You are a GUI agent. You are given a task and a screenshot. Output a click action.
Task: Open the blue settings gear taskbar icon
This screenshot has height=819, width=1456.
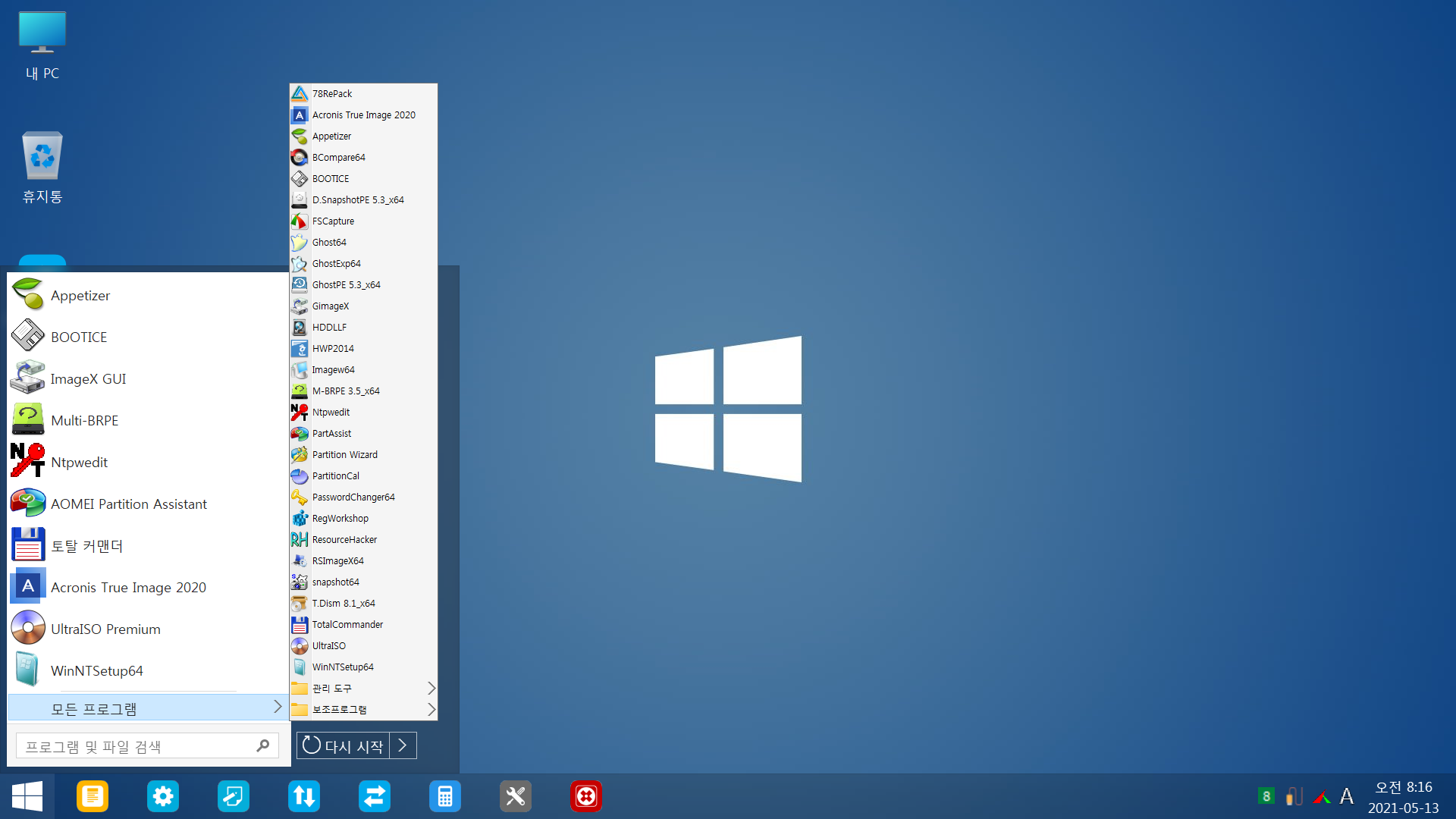[163, 796]
